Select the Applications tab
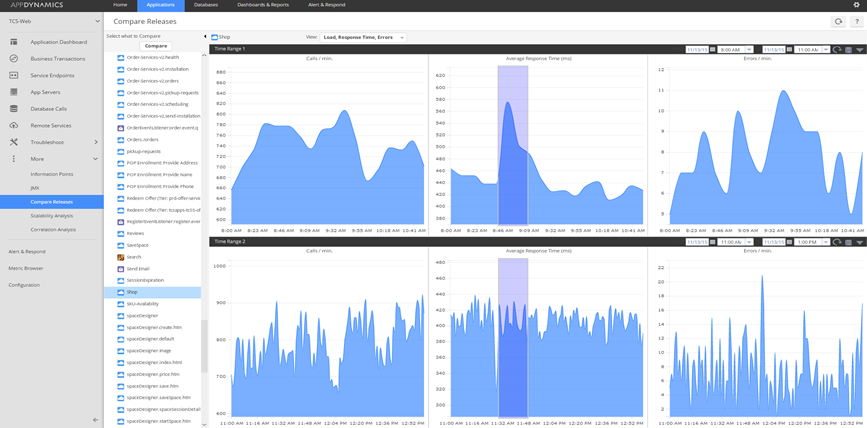 (x=161, y=5)
